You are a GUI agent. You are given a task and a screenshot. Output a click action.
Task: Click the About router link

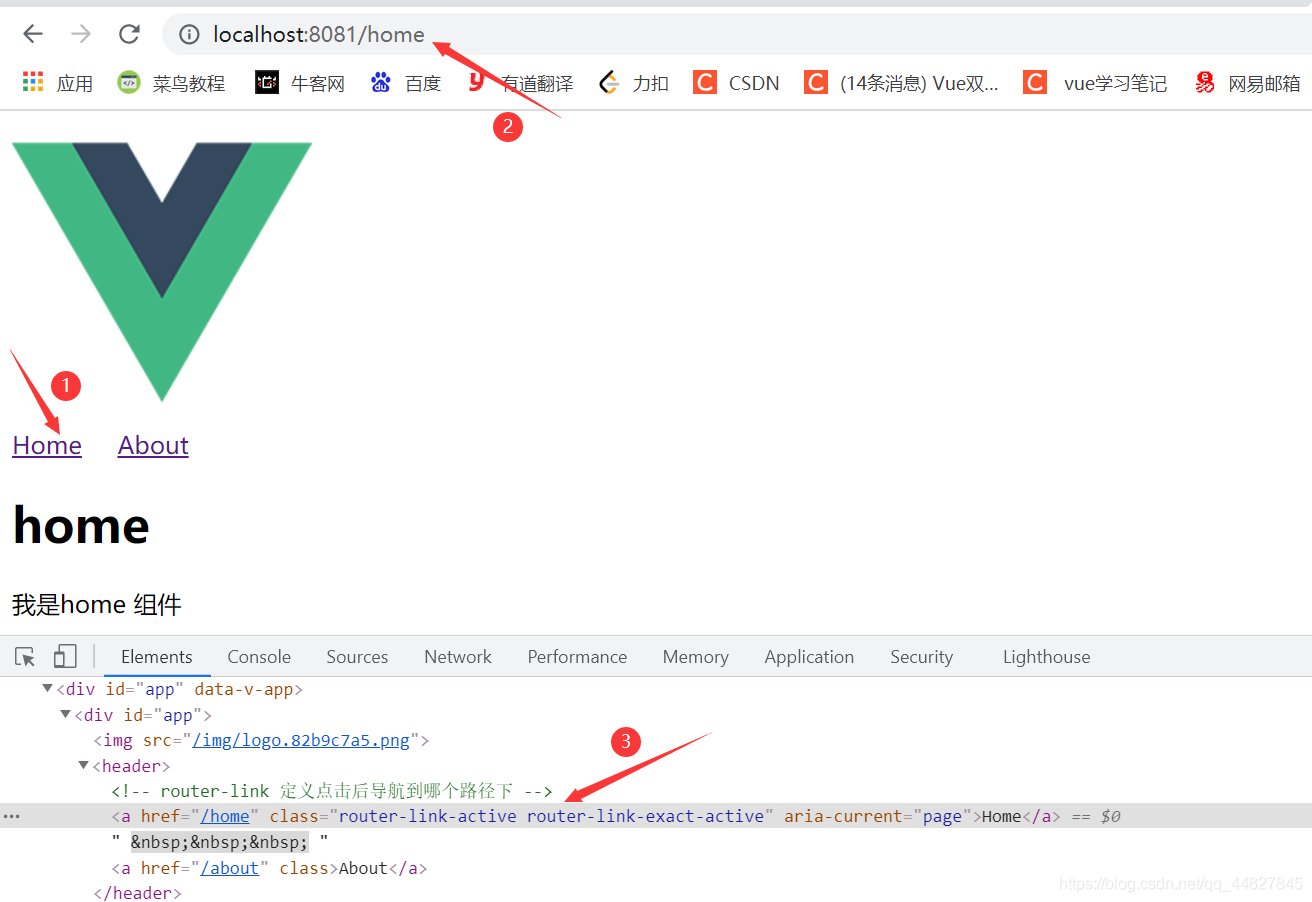click(x=153, y=446)
